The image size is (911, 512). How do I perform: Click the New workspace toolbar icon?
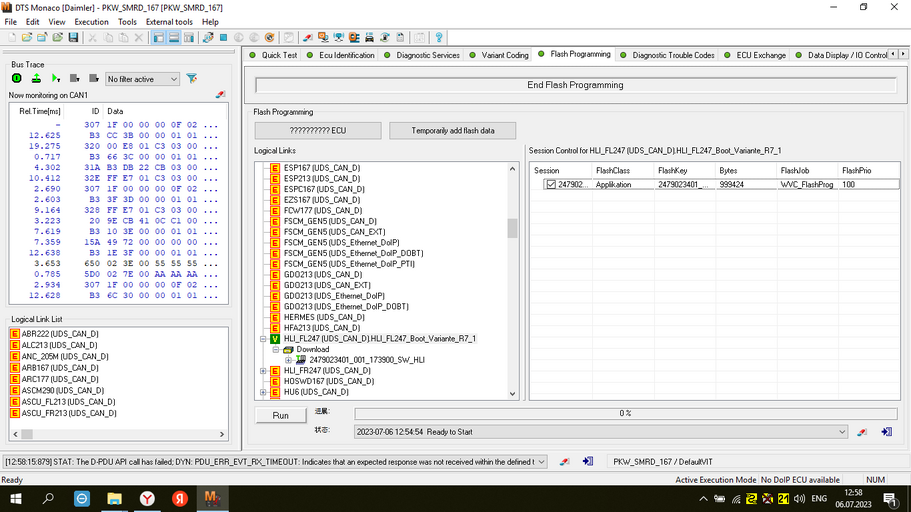12,38
